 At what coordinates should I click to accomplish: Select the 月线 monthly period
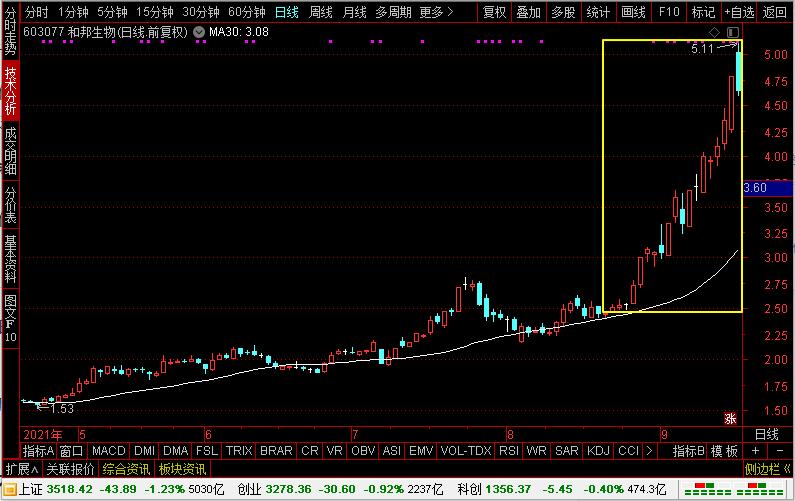354,12
